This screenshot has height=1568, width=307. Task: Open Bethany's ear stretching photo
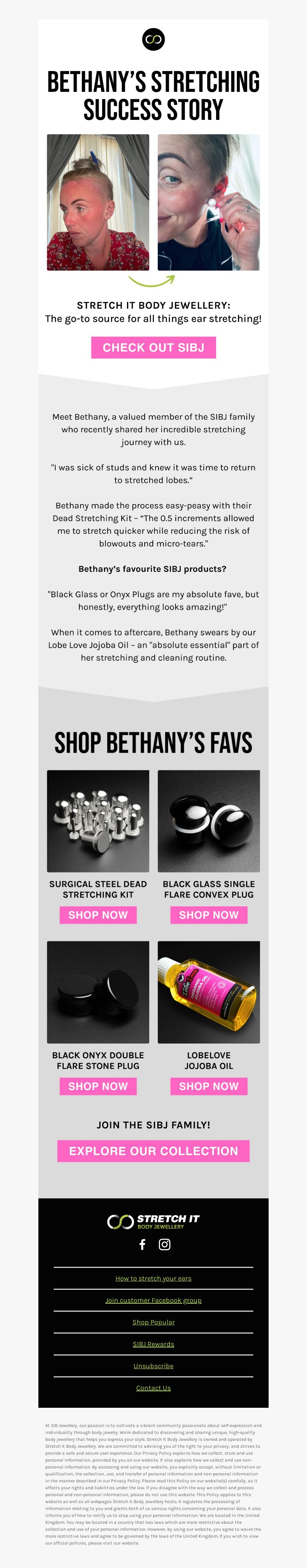[x=208, y=202]
